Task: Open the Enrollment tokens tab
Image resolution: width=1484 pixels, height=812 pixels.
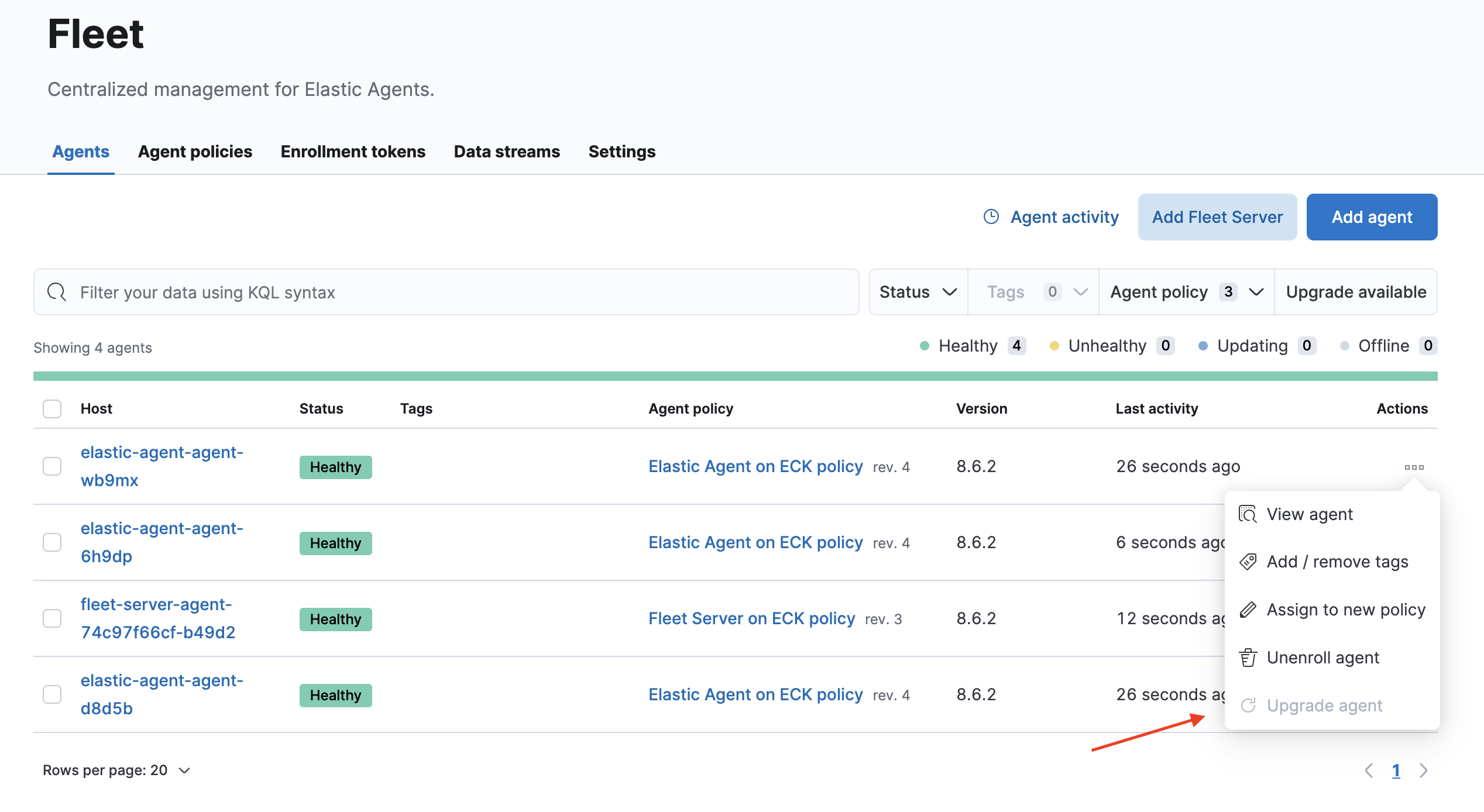Action: pyautogui.click(x=353, y=152)
